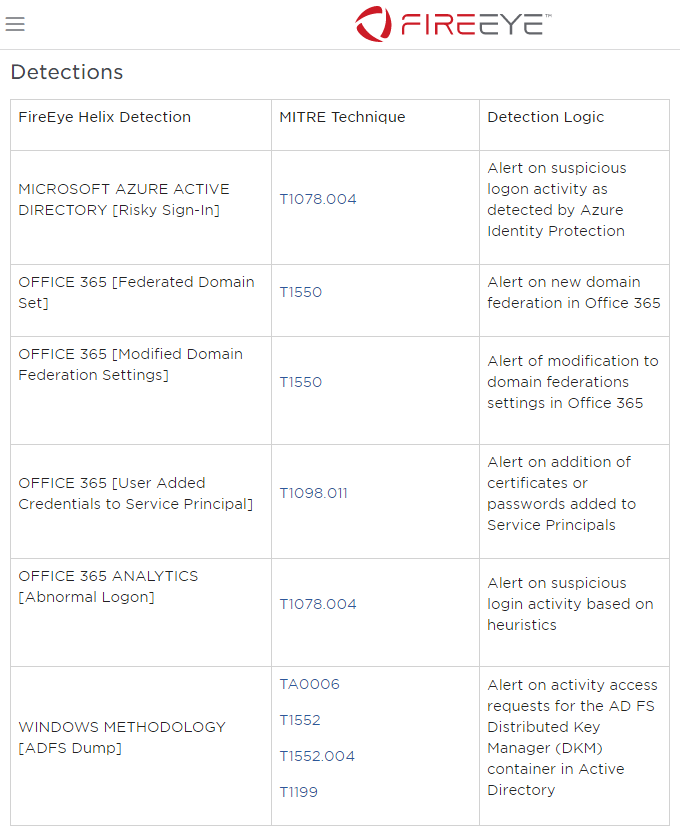Select the Office 365 Federated Domain Set cell
This screenshot has height=829, width=680.
(136, 292)
